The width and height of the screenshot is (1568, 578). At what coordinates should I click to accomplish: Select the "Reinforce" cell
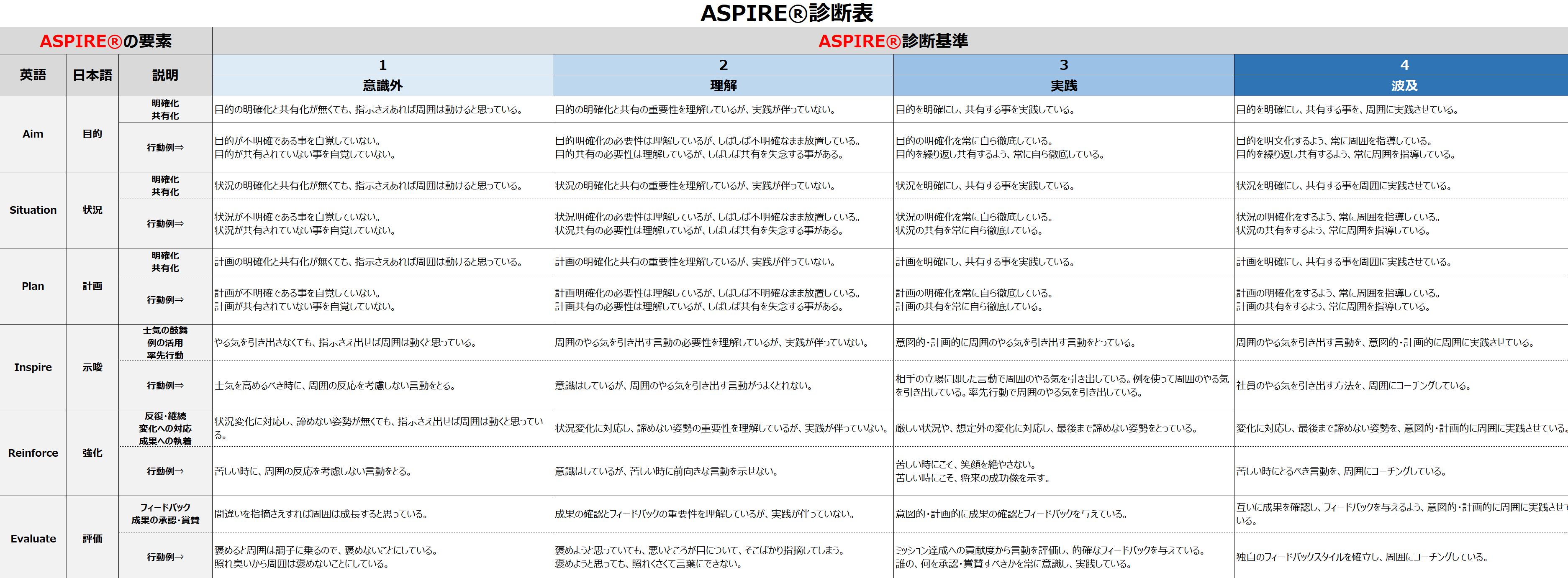[x=33, y=453]
